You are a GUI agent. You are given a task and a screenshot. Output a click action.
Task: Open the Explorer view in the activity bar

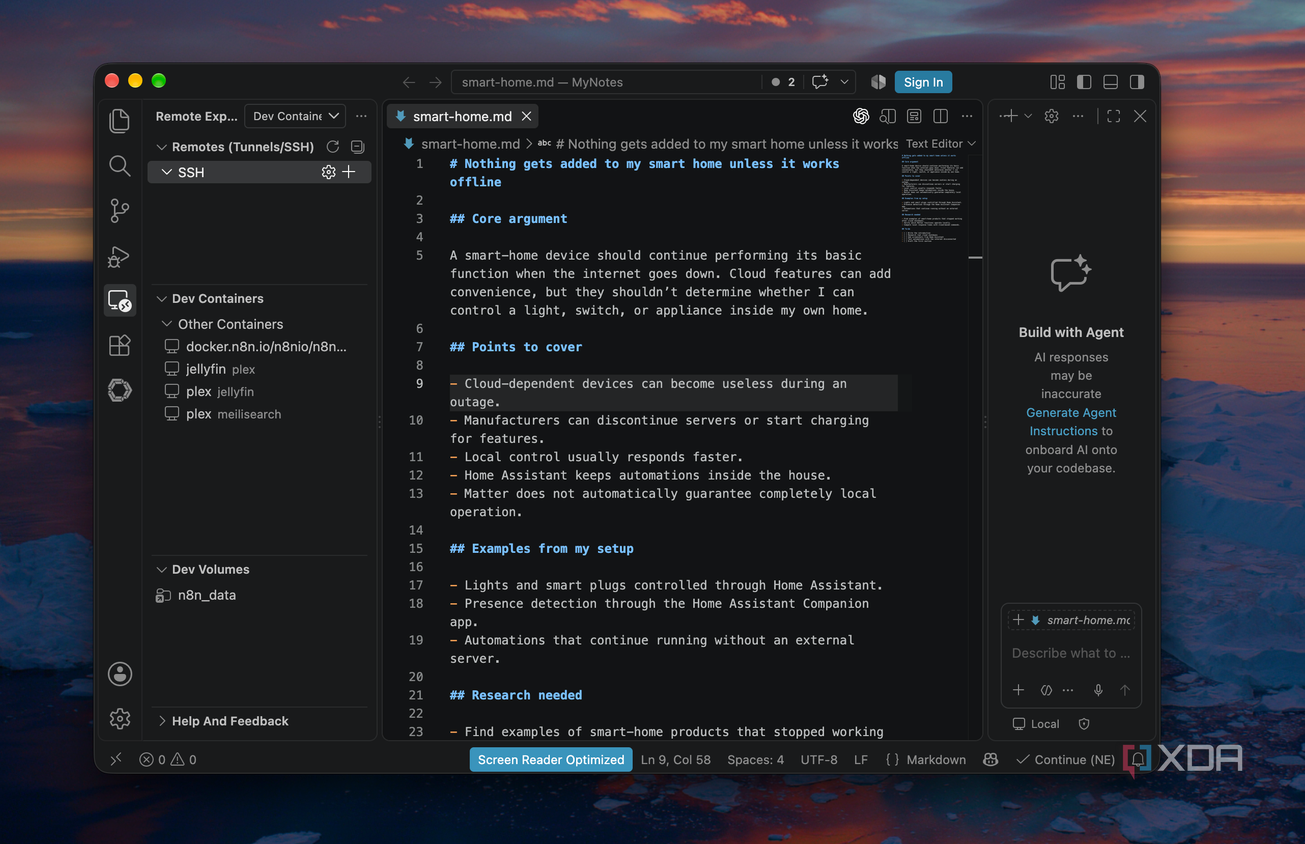pos(120,121)
